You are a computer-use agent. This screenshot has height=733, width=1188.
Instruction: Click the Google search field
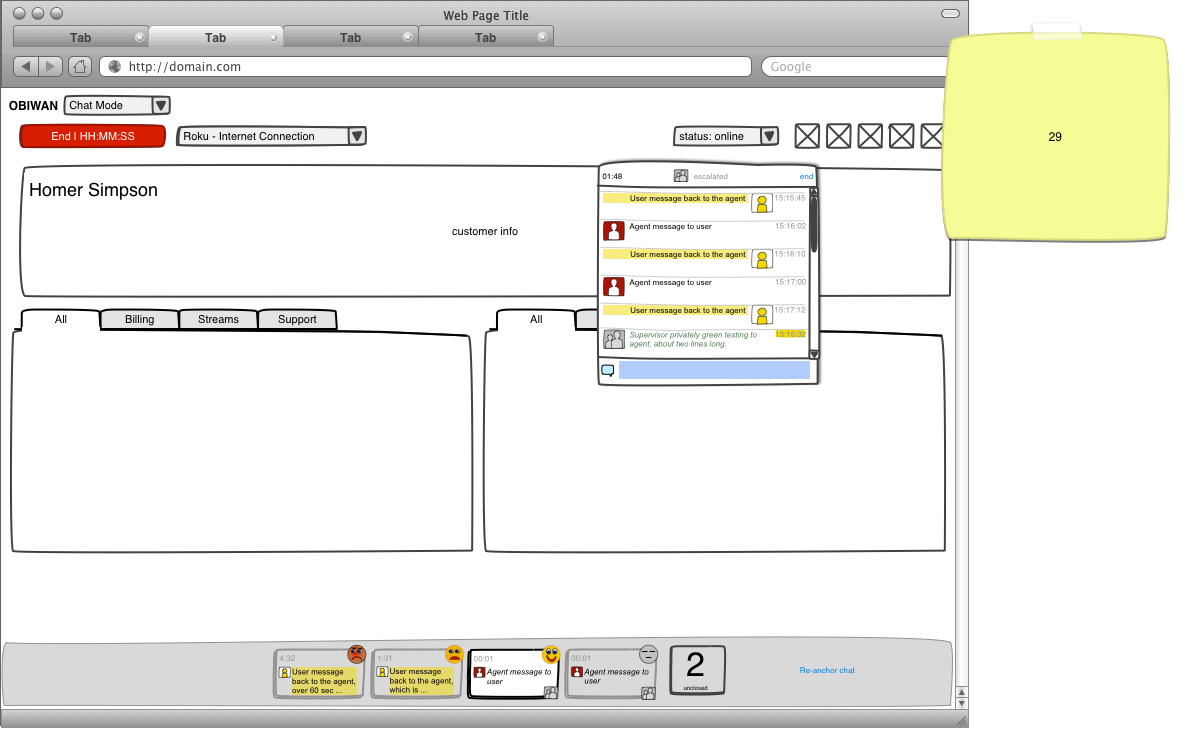854,67
